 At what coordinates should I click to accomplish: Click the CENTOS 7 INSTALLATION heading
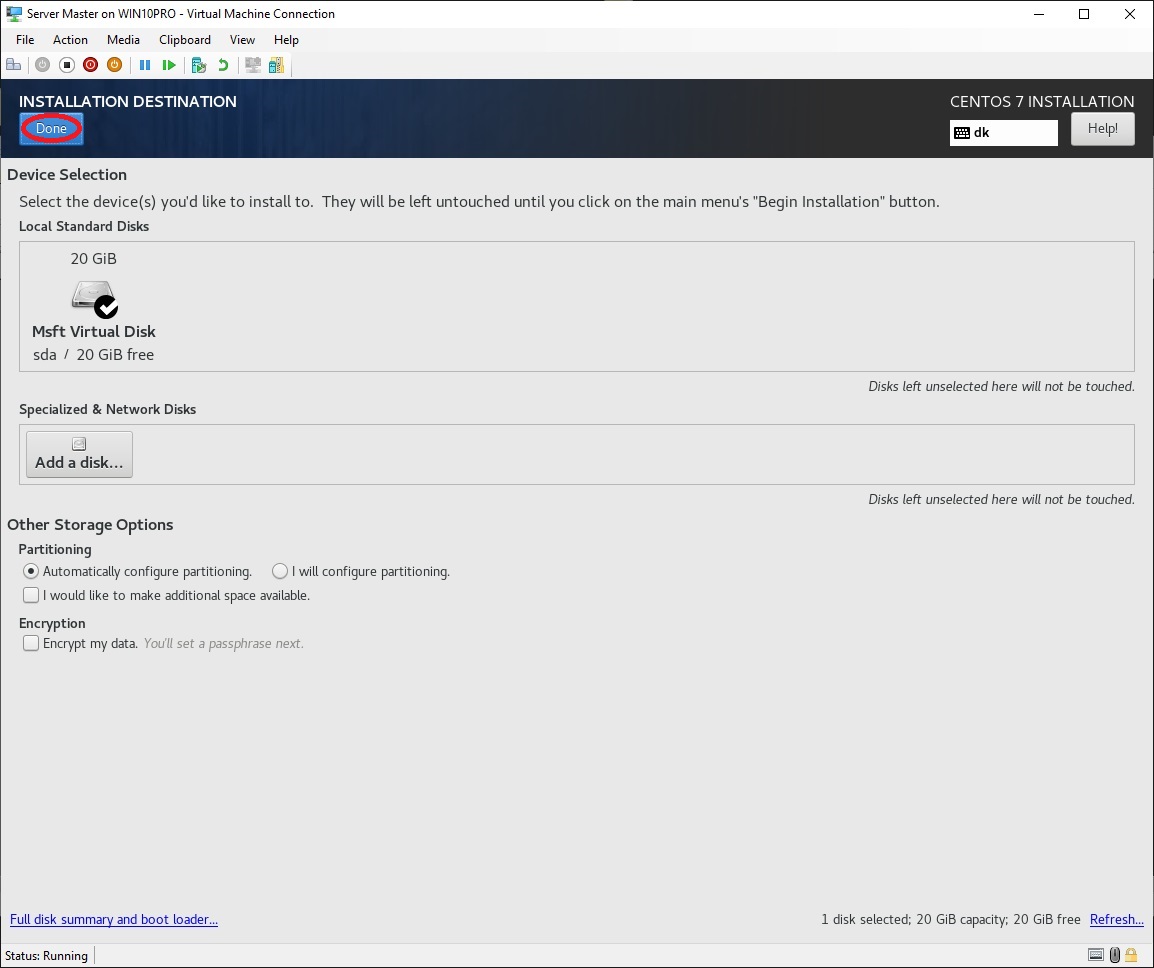tap(1042, 102)
